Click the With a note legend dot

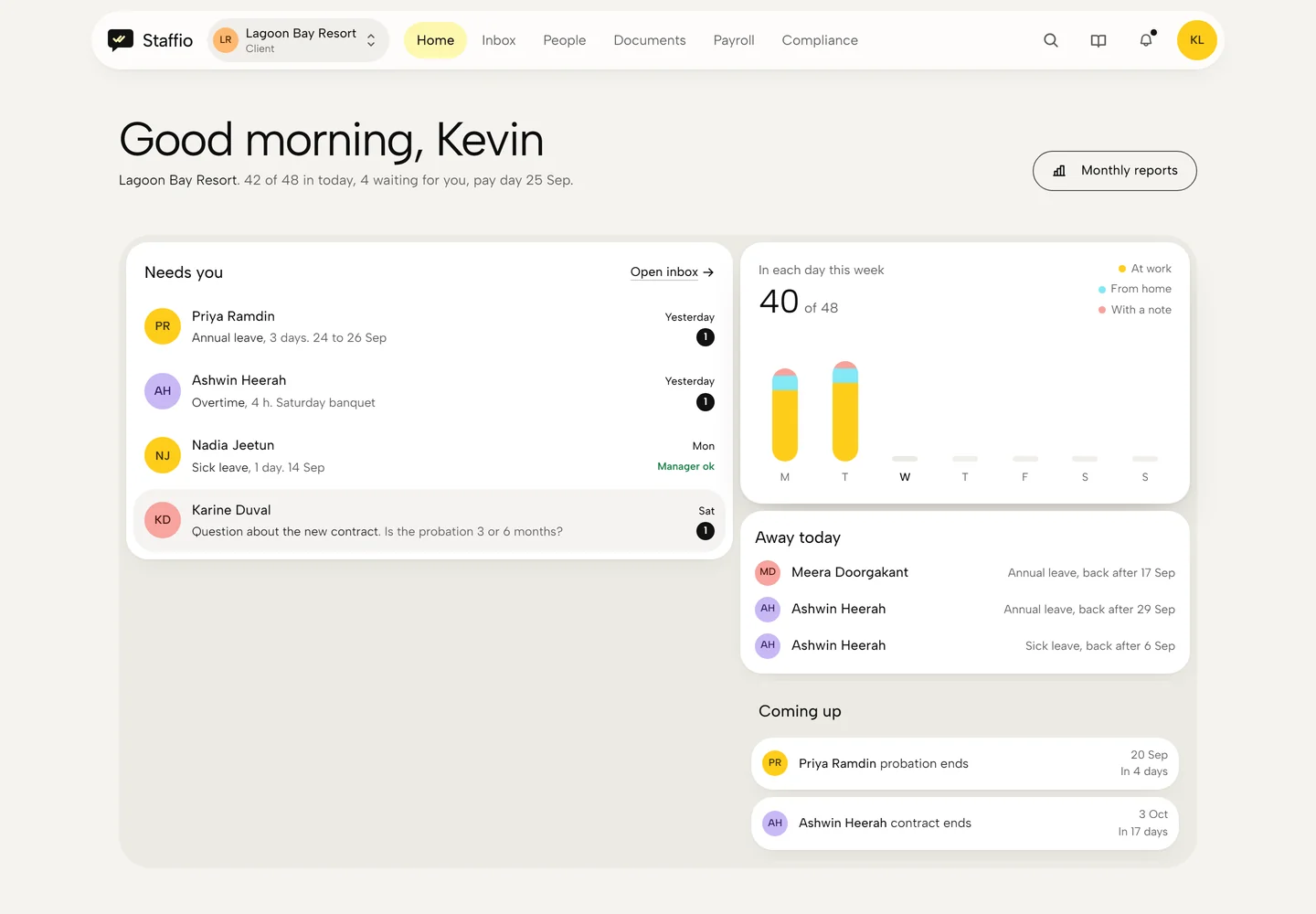click(x=1102, y=310)
